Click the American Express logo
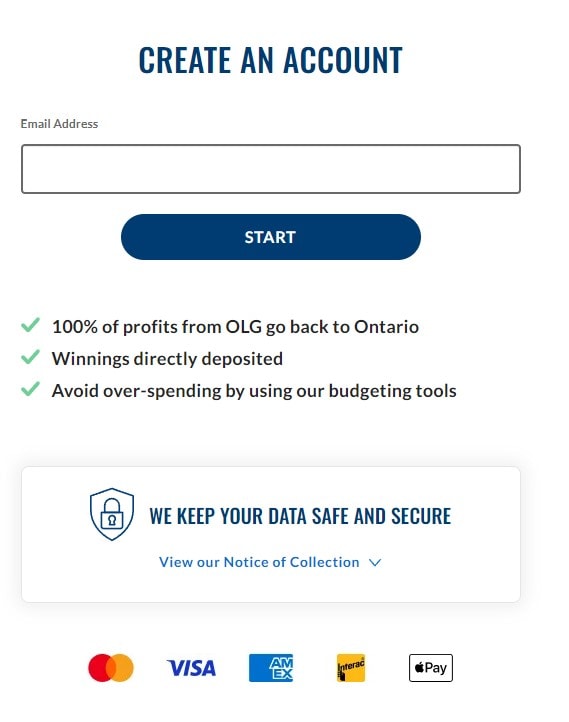 coord(271,668)
